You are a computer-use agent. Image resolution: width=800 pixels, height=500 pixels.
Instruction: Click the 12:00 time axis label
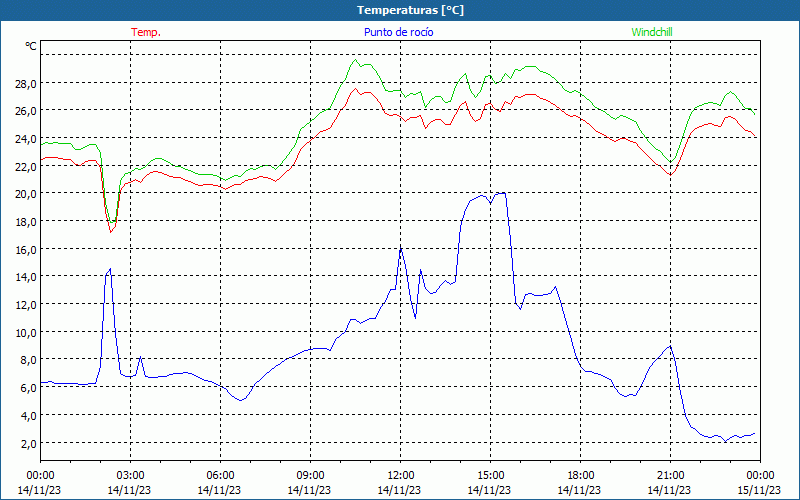(x=401, y=476)
